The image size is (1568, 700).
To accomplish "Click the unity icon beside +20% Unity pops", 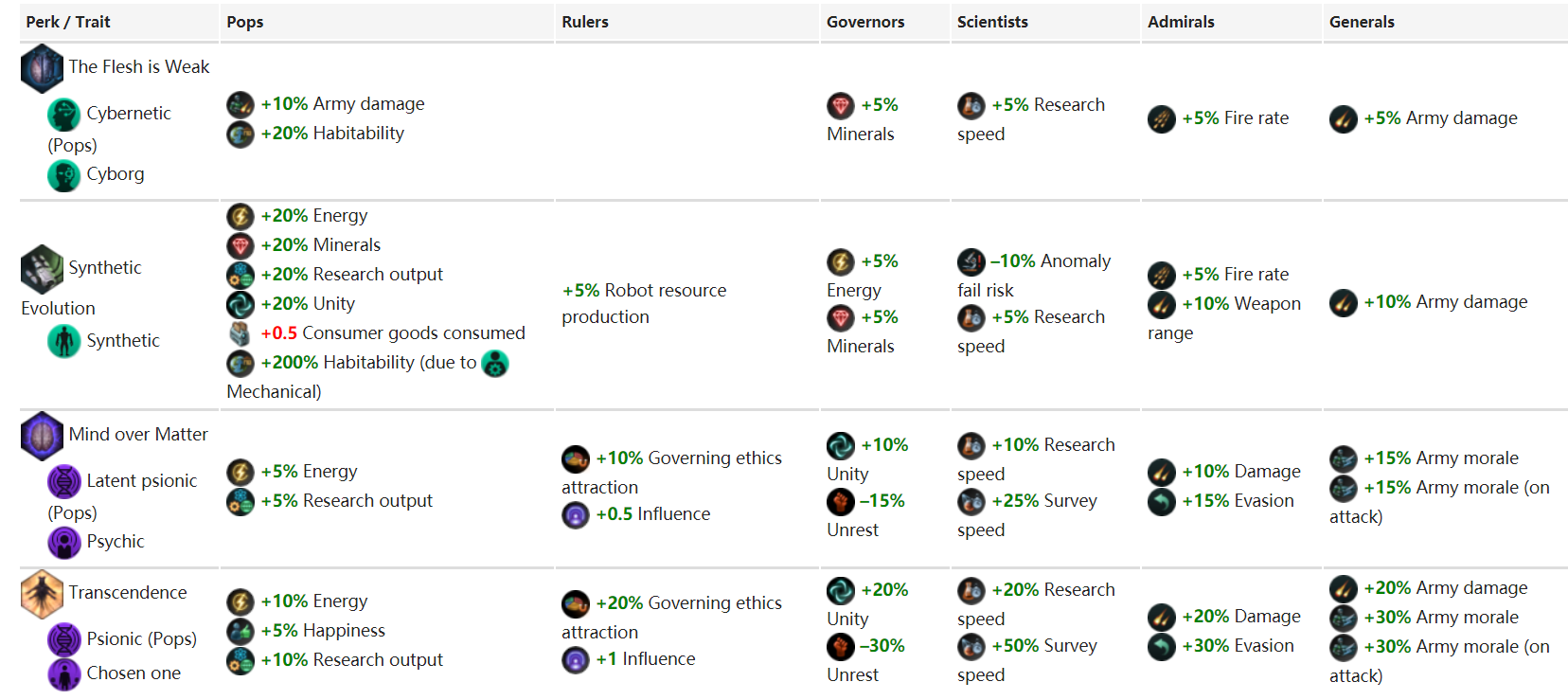I will pyautogui.click(x=241, y=304).
